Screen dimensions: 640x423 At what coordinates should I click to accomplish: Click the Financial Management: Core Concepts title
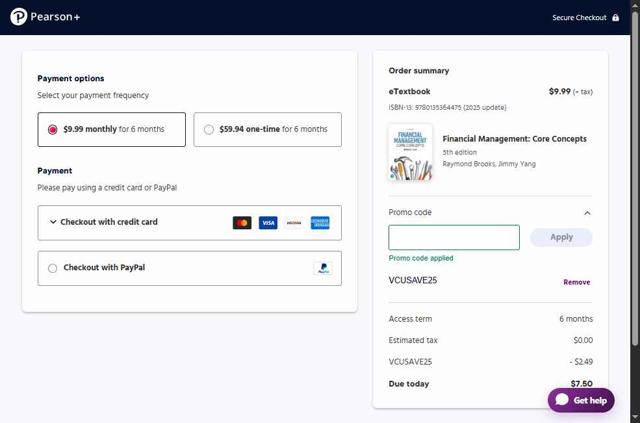click(514, 139)
